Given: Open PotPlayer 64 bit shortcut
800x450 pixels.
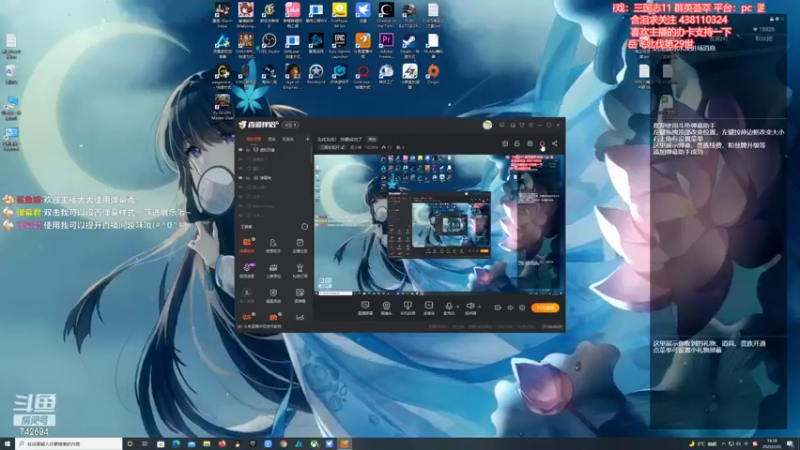Looking at the screenshot, I should click(x=339, y=14).
